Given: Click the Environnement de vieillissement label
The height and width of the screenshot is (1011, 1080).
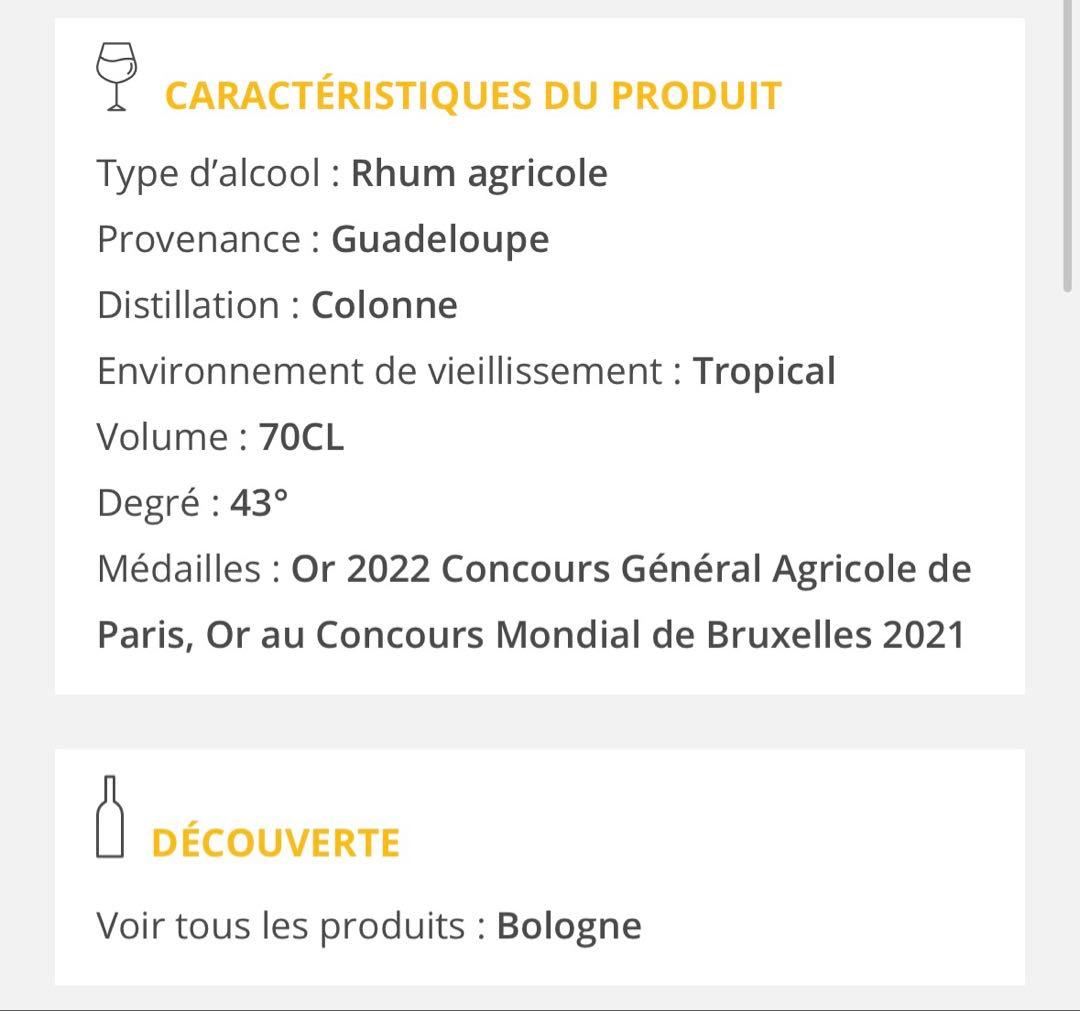Looking at the screenshot, I should [380, 371].
